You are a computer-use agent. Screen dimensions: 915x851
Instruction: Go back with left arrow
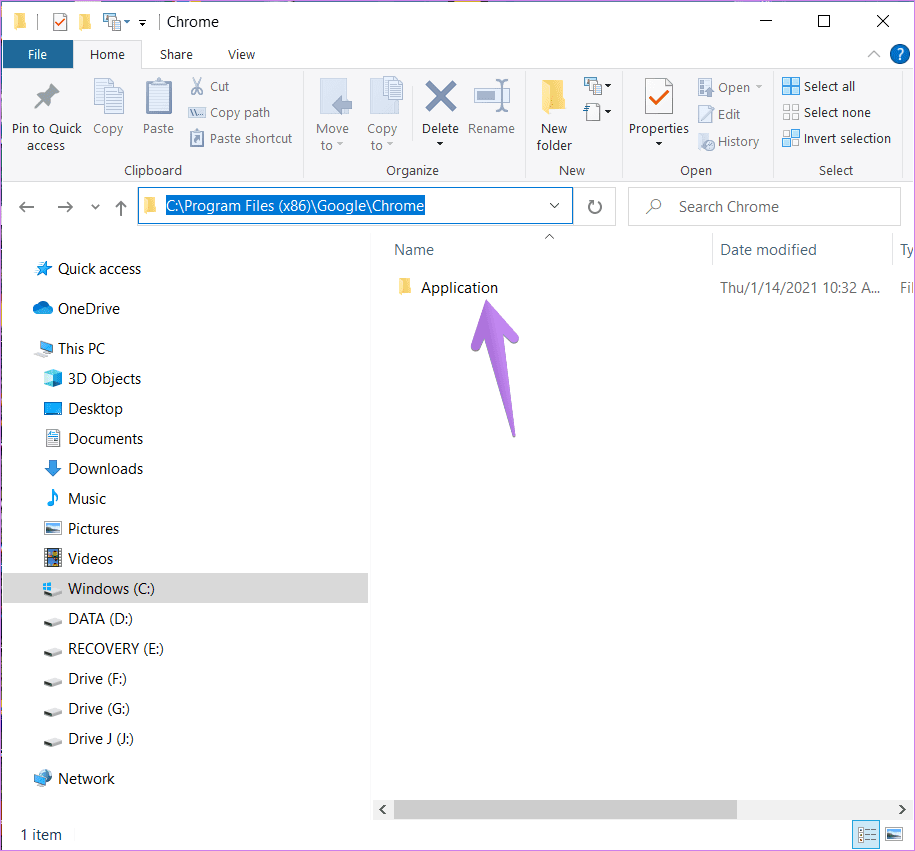(27, 207)
